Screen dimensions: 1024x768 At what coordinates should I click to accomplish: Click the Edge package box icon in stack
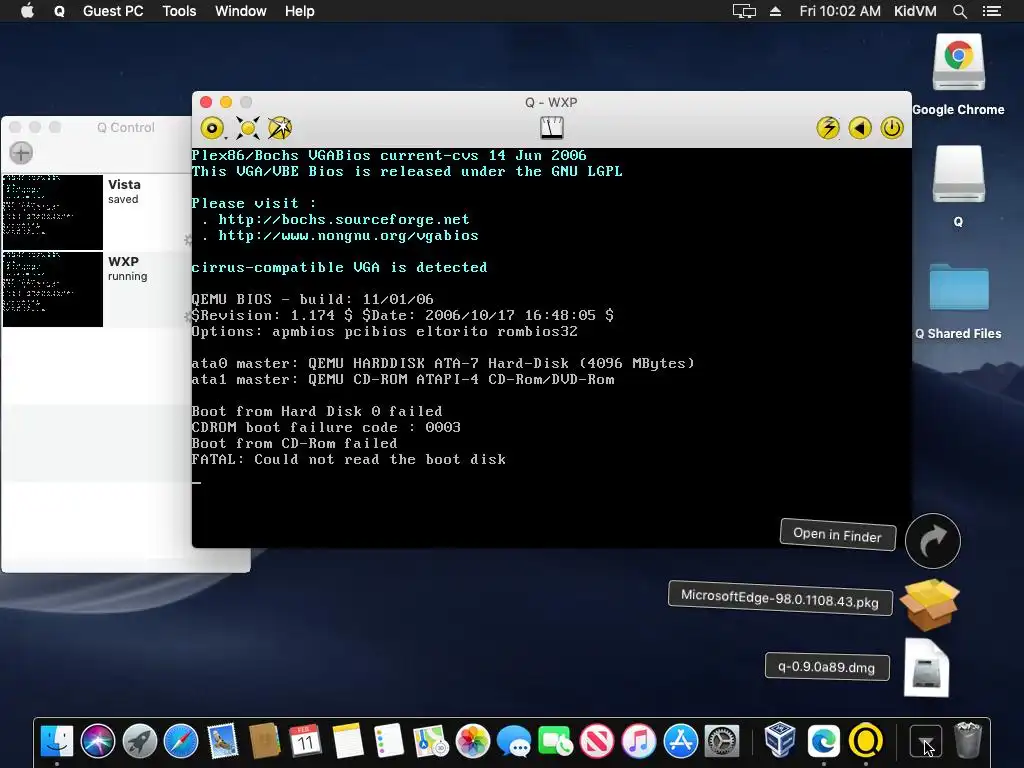point(929,605)
